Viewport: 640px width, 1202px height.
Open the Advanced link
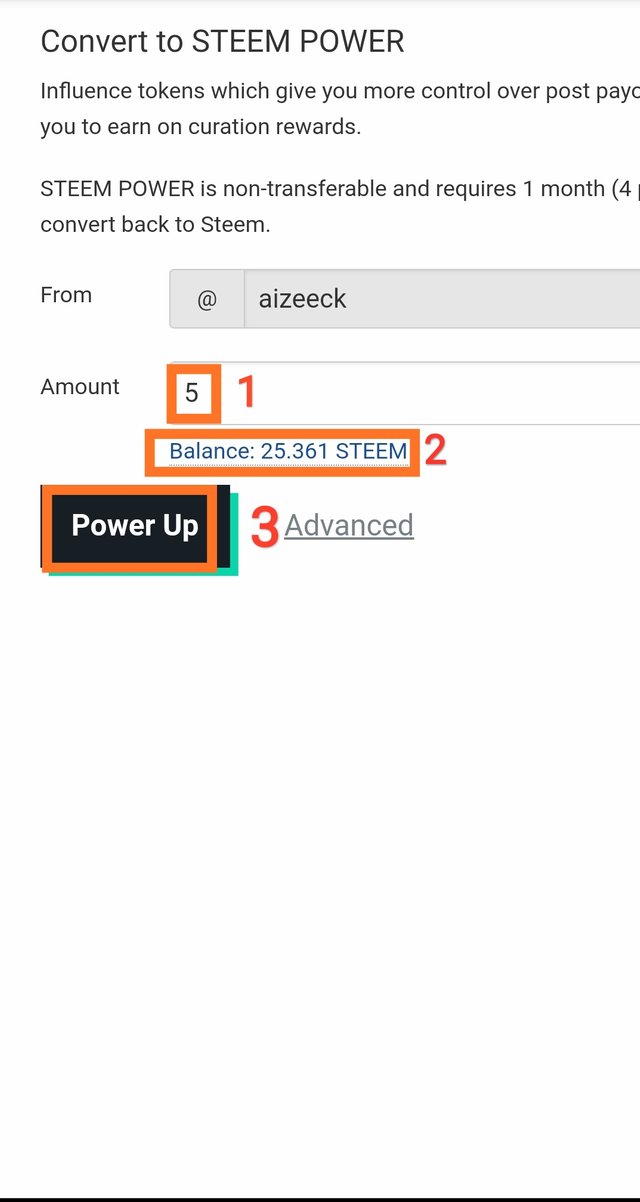(x=349, y=525)
